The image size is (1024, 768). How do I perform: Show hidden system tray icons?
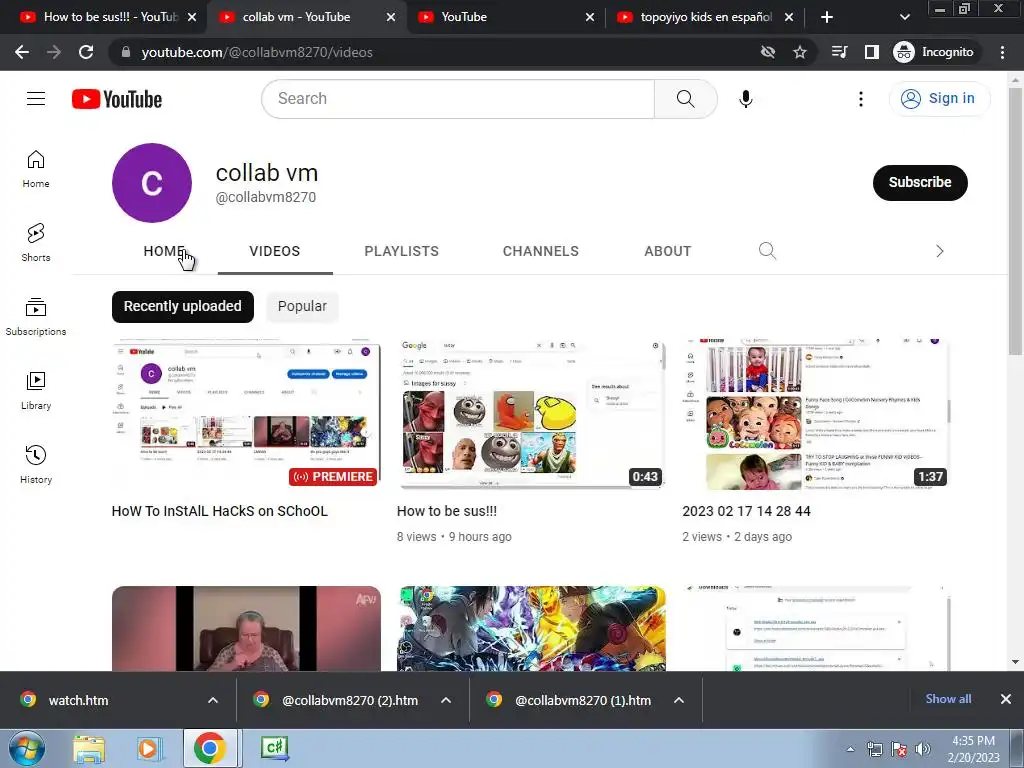(850, 749)
